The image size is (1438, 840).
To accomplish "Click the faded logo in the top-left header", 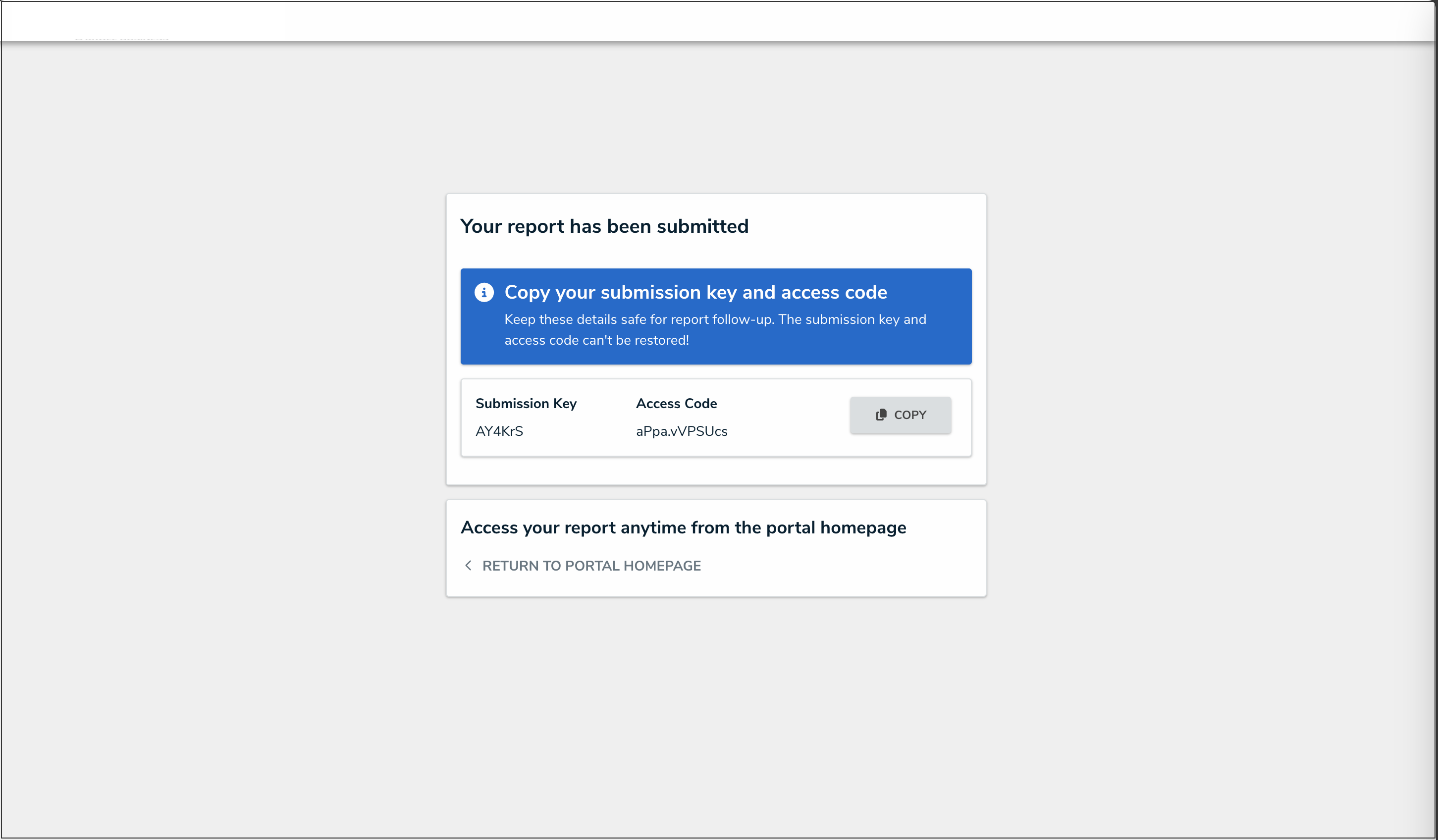I will tap(121, 39).
